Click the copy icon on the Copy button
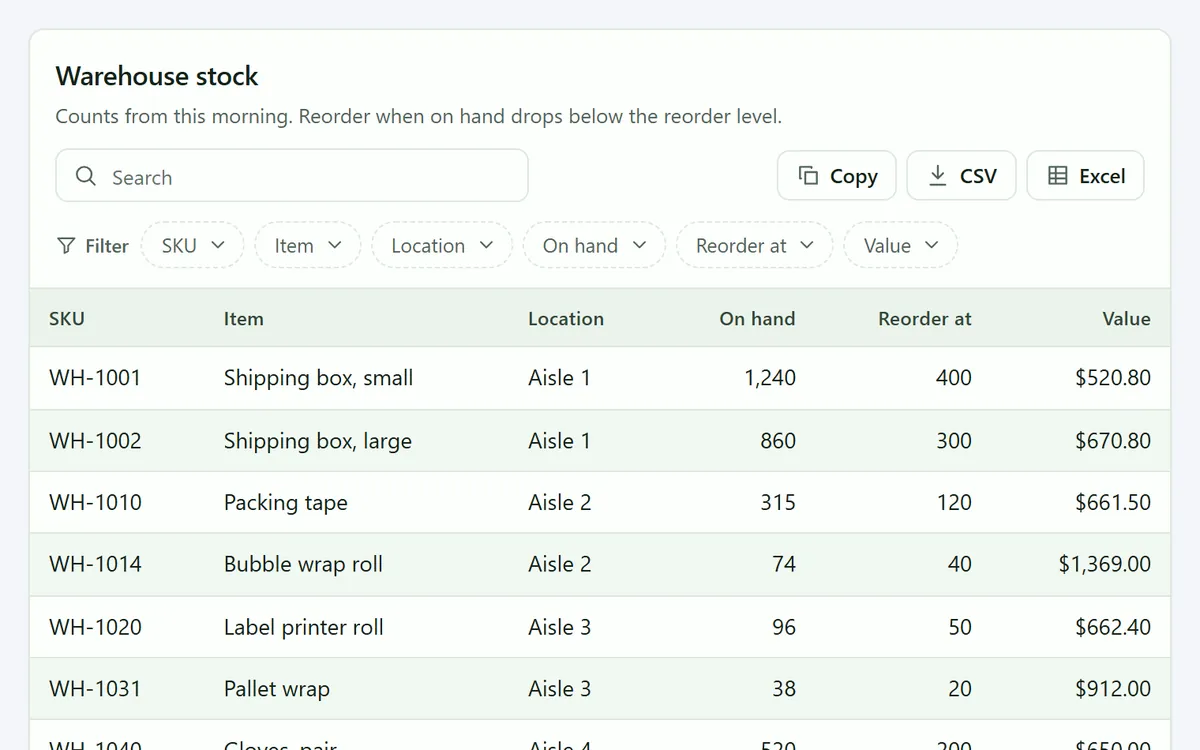The height and width of the screenshot is (750, 1200). (x=808, y=176)
